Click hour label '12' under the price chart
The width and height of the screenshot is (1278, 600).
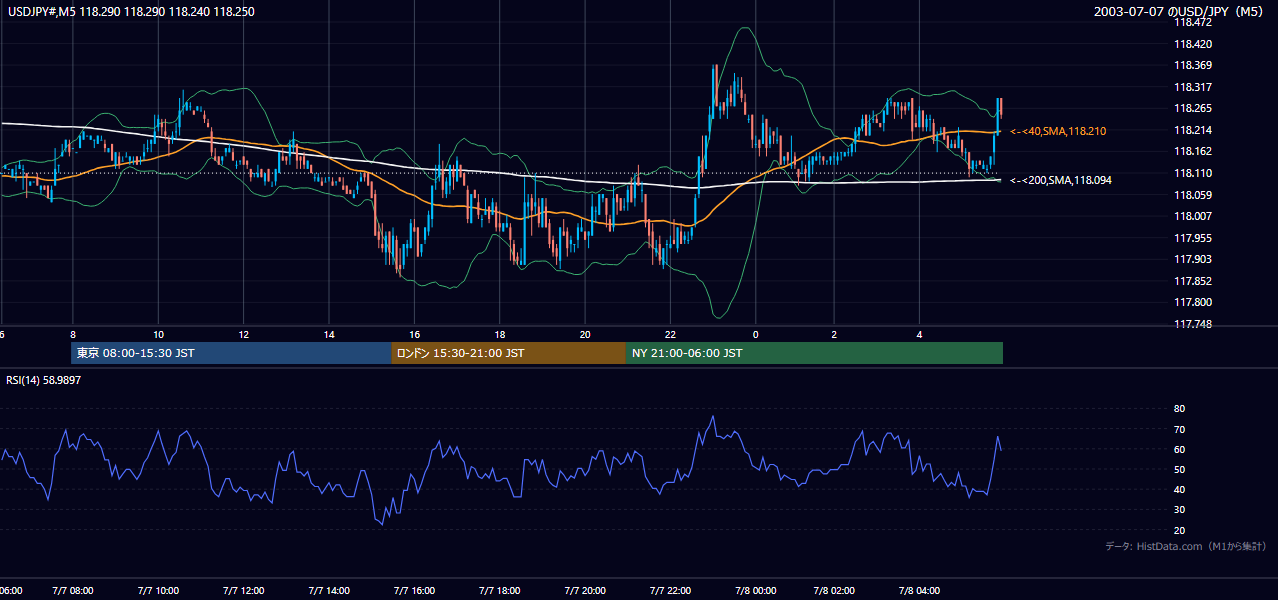click(x=244, y=334)
